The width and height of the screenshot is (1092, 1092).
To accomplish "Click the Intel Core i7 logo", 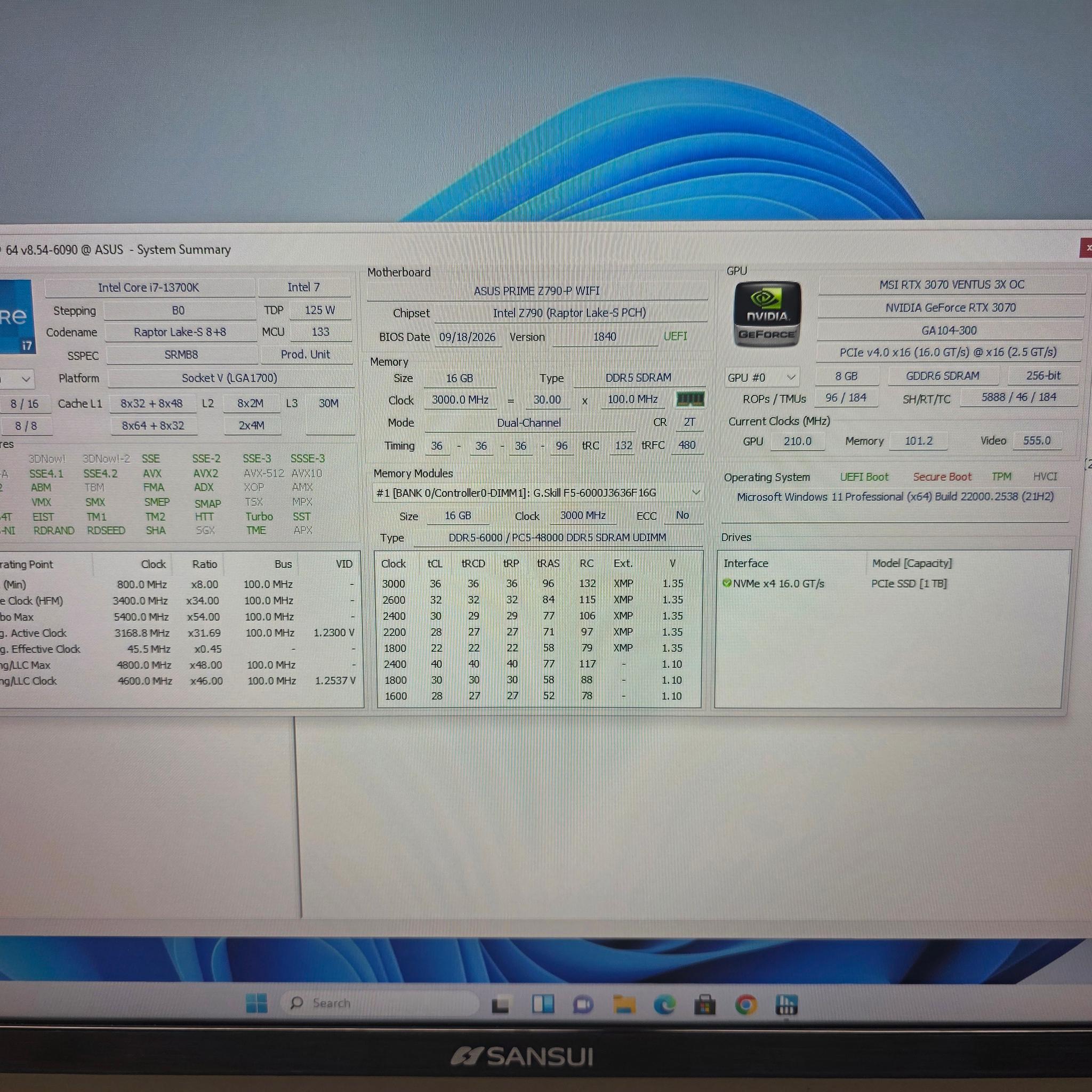I will coord(17,317).
